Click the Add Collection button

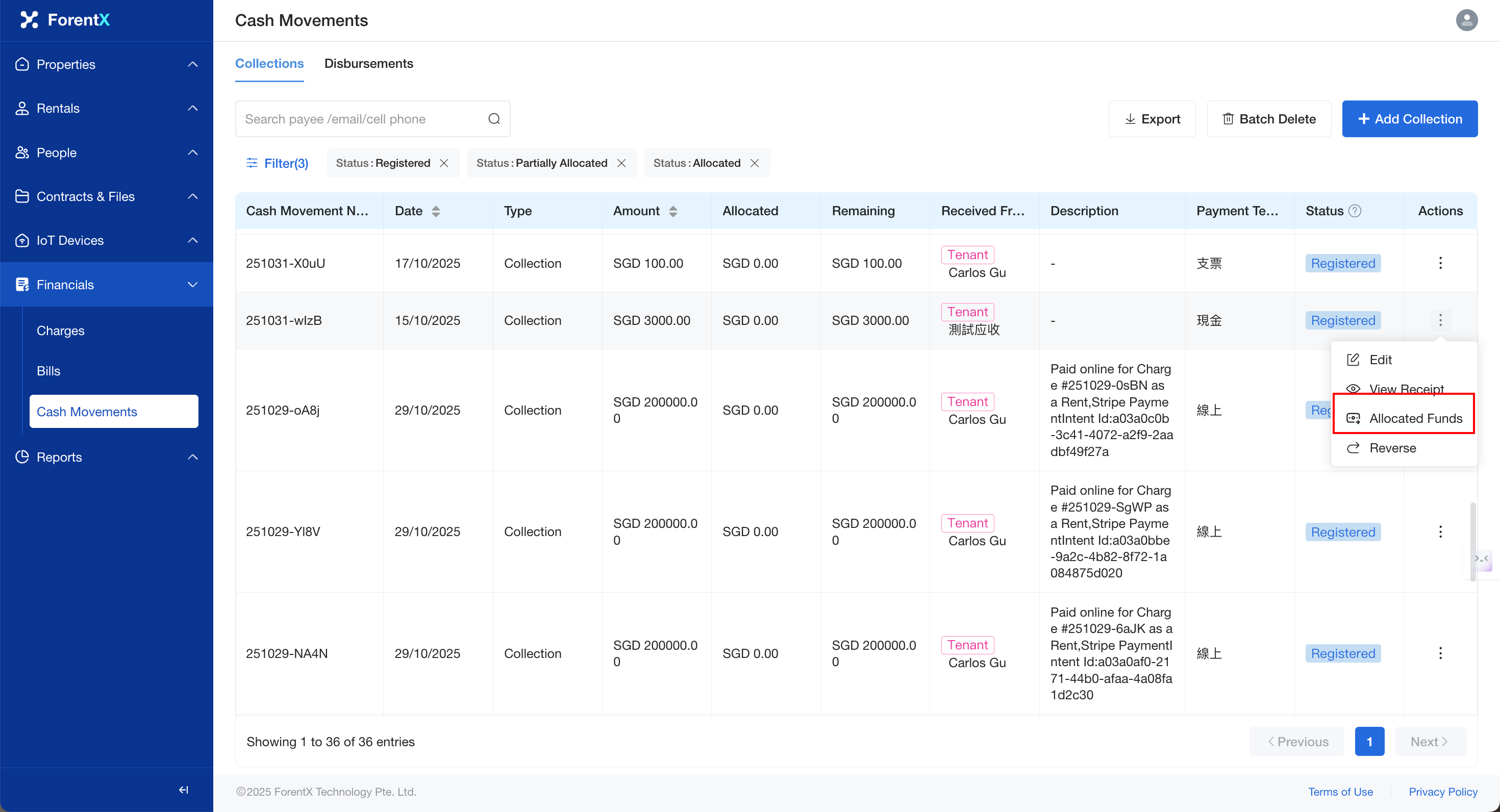(1409, 119)
